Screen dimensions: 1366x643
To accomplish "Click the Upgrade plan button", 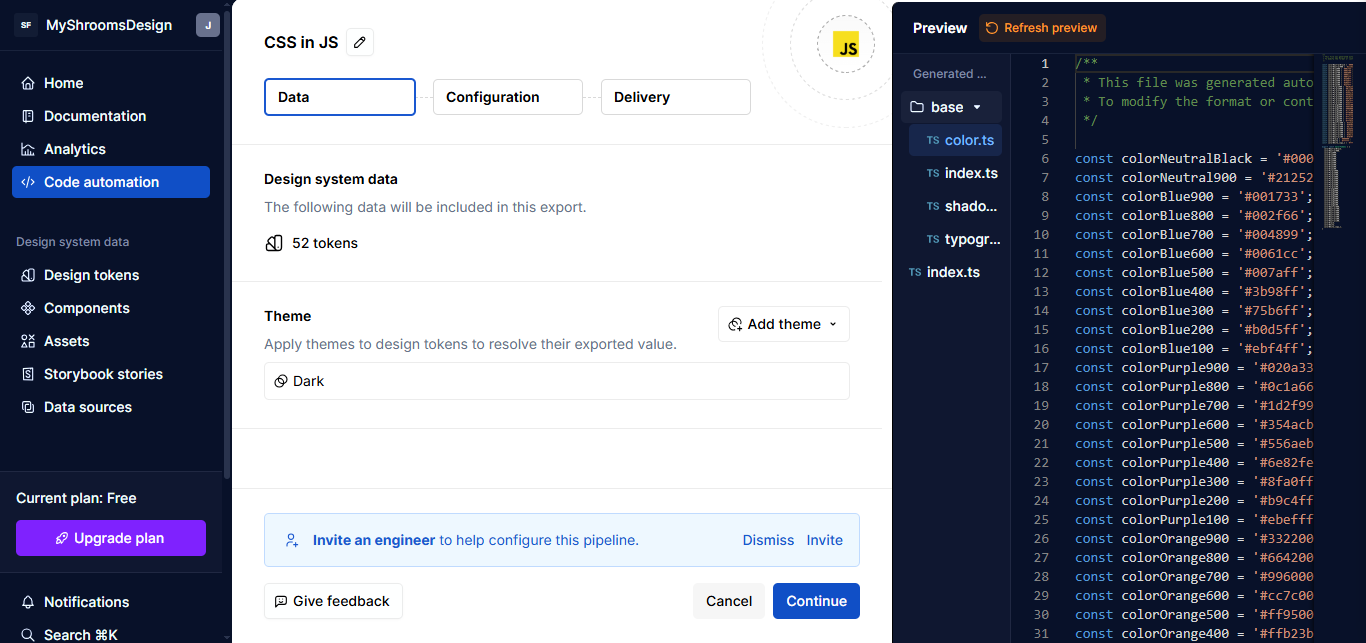I will tap(110, 538).
